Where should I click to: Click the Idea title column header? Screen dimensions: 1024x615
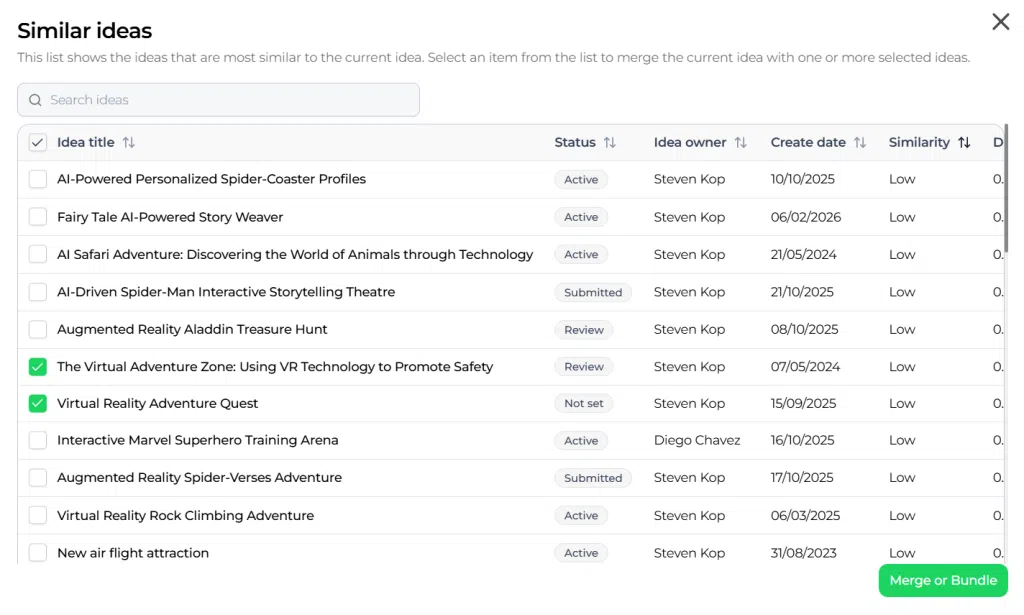(x=86, y=142)
